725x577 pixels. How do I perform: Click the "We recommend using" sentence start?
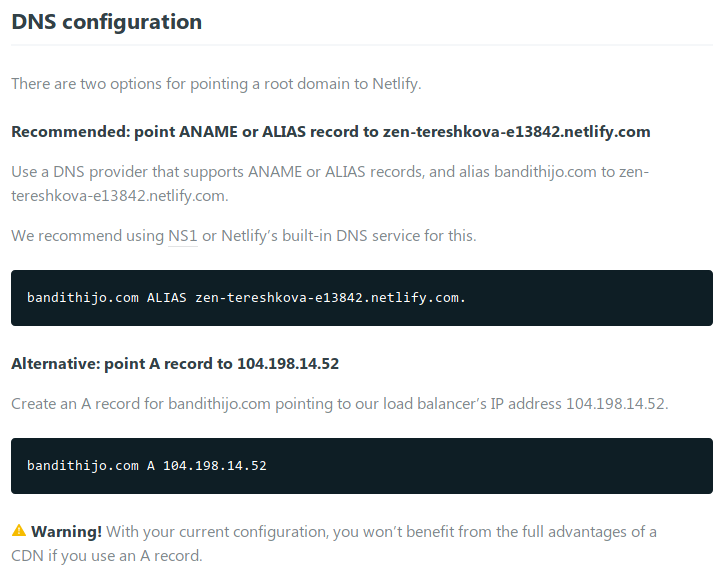(87, 236)
